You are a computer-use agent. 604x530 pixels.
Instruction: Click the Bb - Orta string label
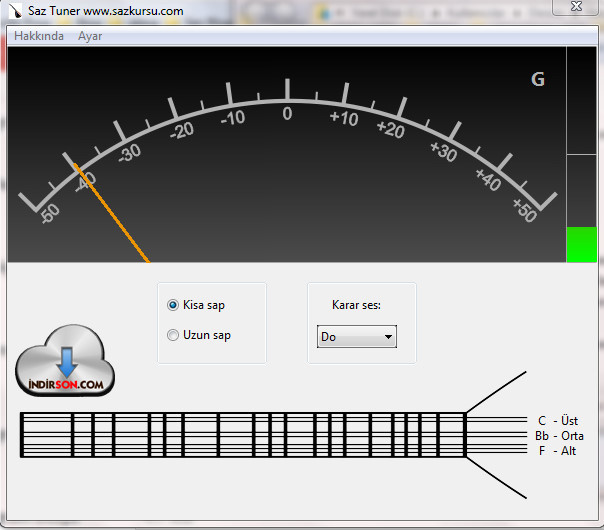click(x=559, y=436)
